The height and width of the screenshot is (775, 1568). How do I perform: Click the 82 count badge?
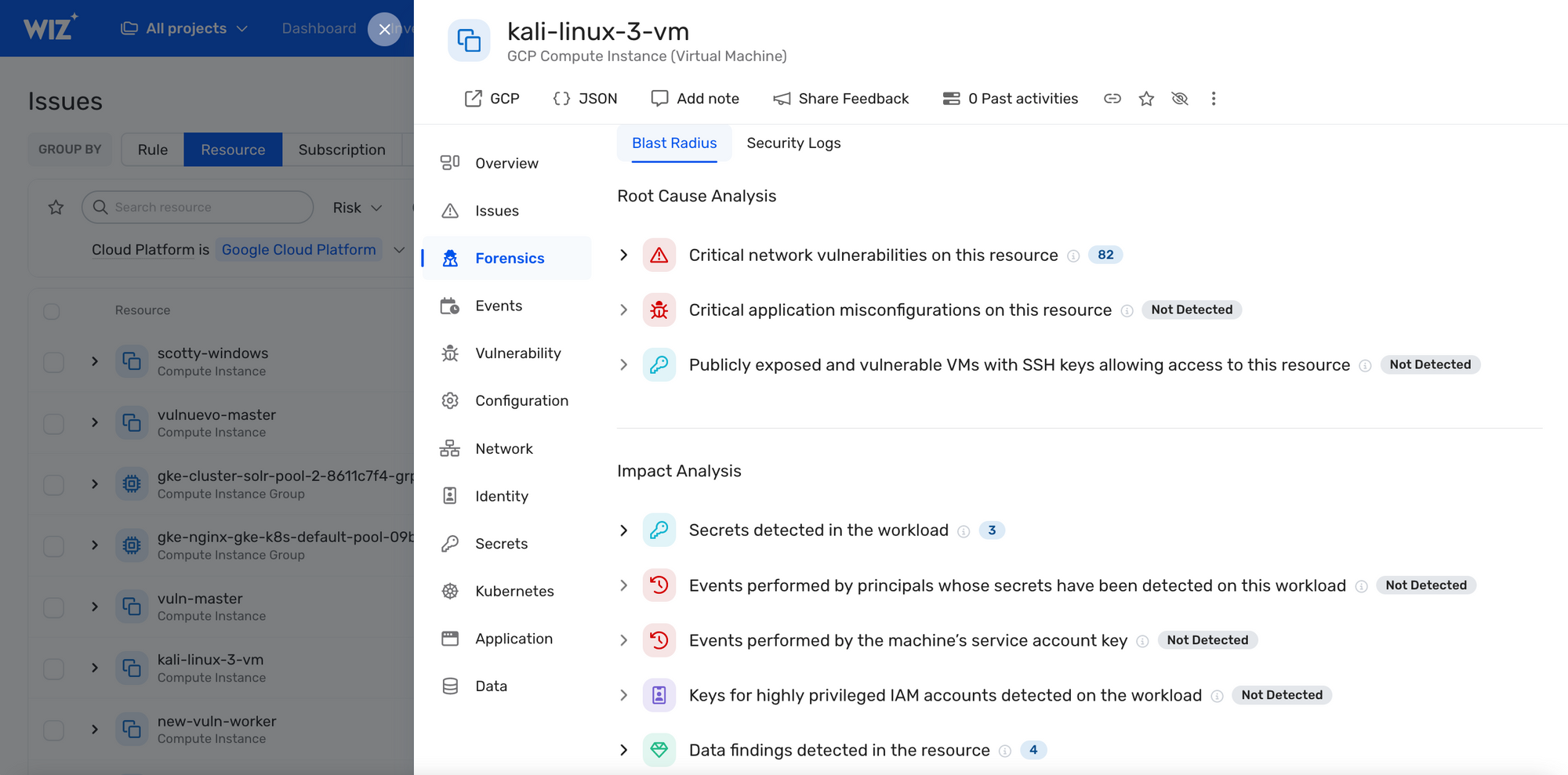click(x=1105, y=255)
